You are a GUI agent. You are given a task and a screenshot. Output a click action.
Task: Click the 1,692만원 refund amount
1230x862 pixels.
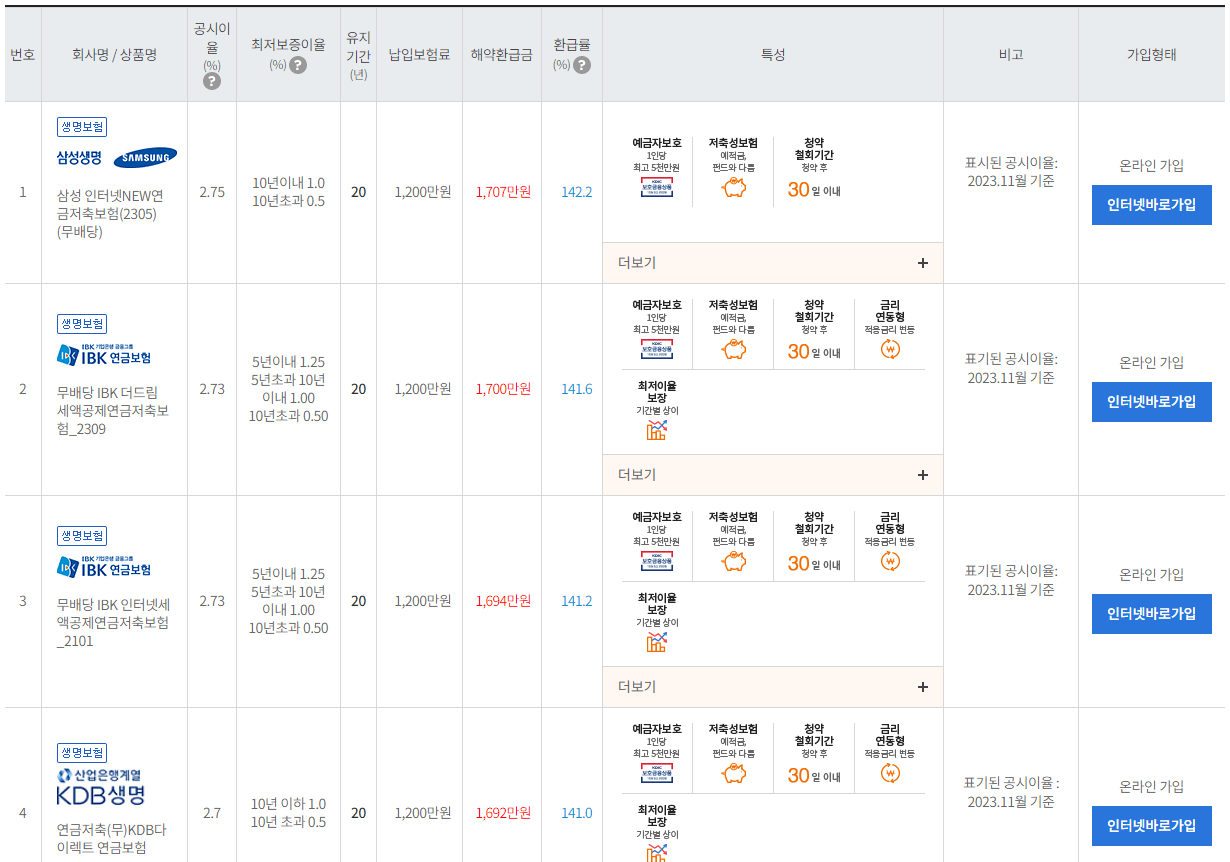pyautogui.click(x=503, y=813)
